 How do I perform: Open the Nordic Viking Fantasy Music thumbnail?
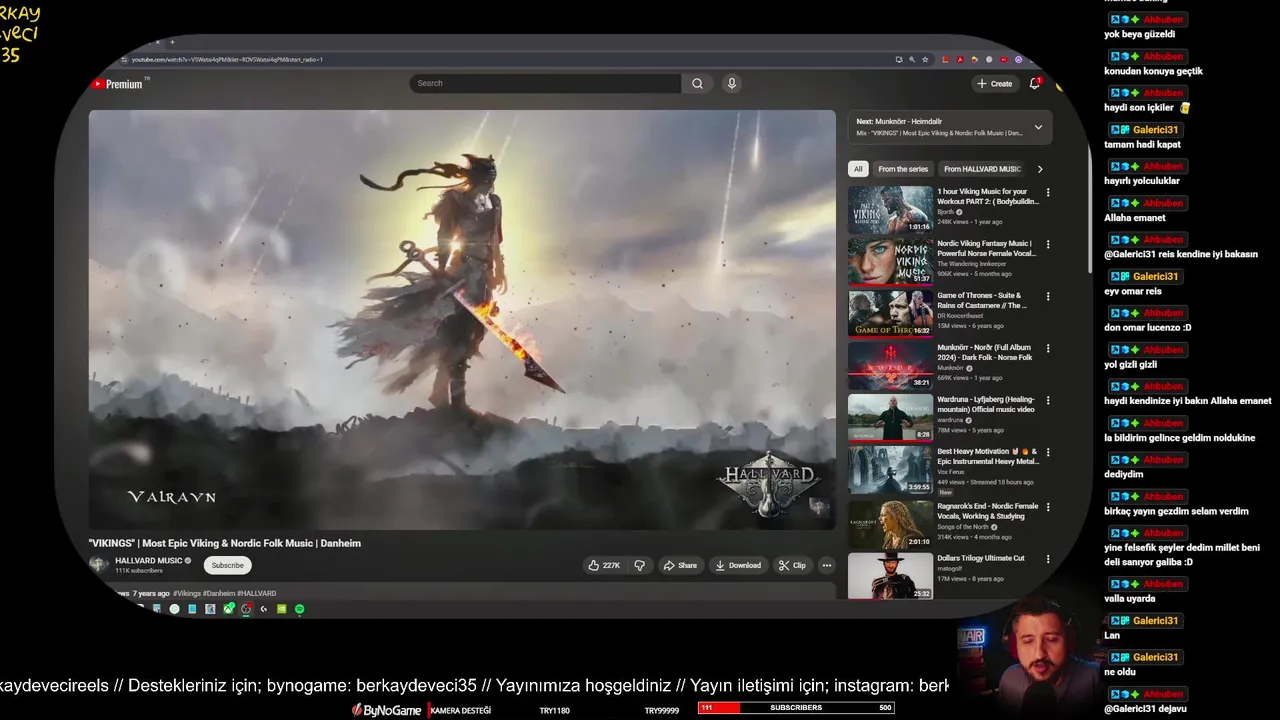[x=890, y=262]
